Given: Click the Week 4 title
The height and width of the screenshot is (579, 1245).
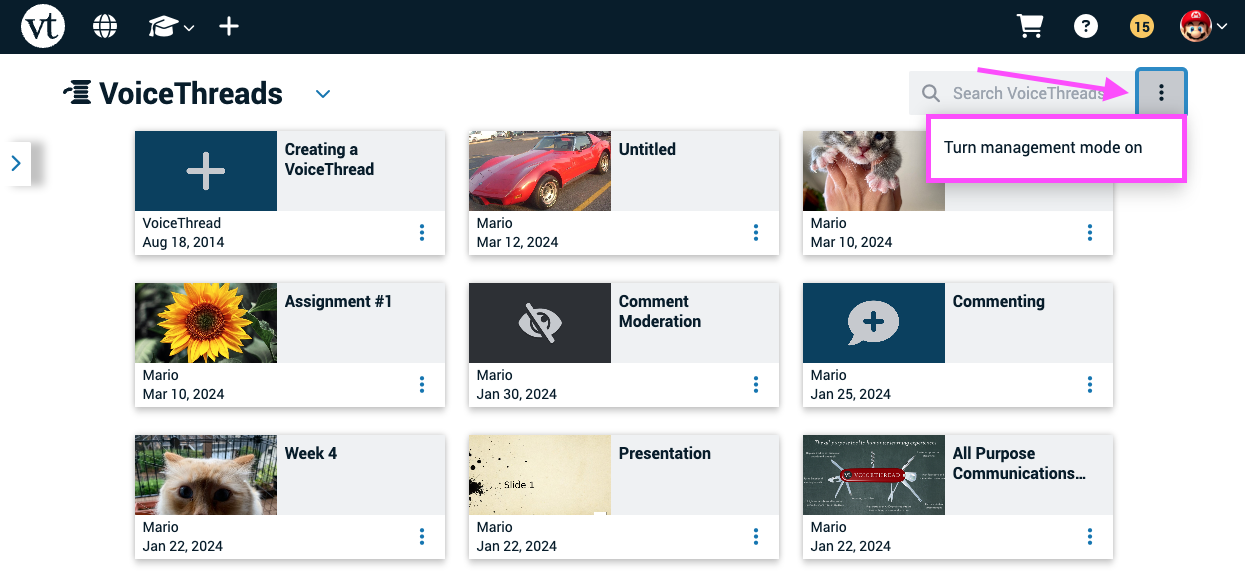Looking at the screenshot, I should tap(311, 453).
